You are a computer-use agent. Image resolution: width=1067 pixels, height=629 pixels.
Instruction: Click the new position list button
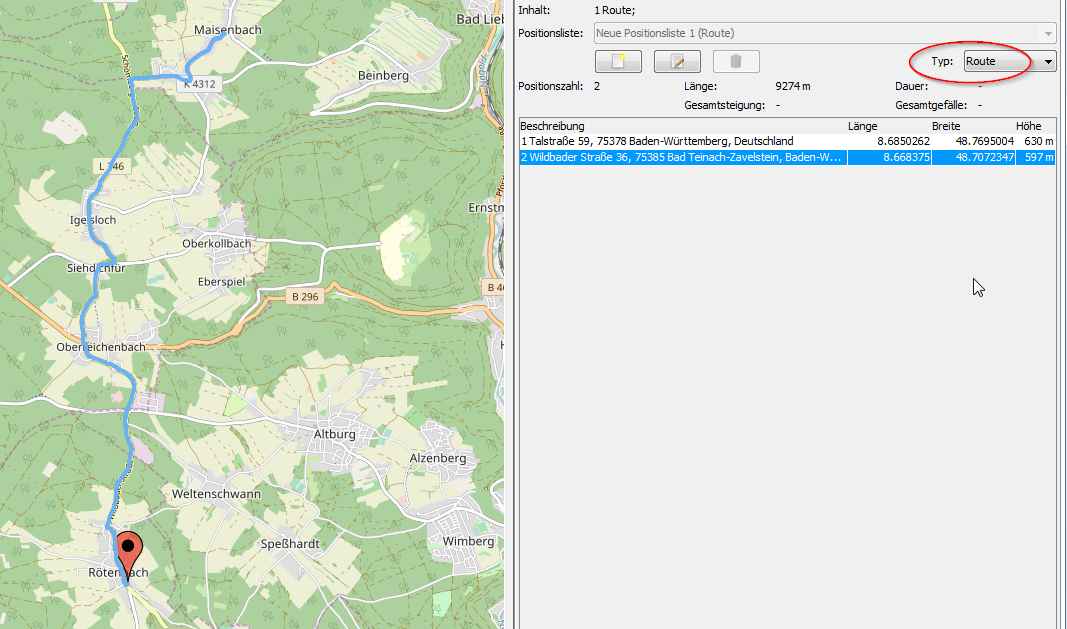click(x=617, y=62)
